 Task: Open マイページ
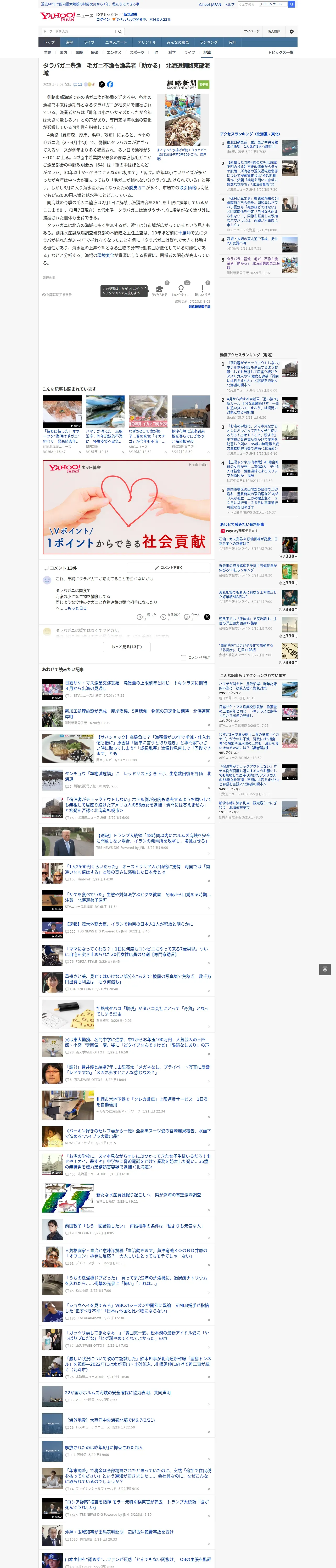252,32
